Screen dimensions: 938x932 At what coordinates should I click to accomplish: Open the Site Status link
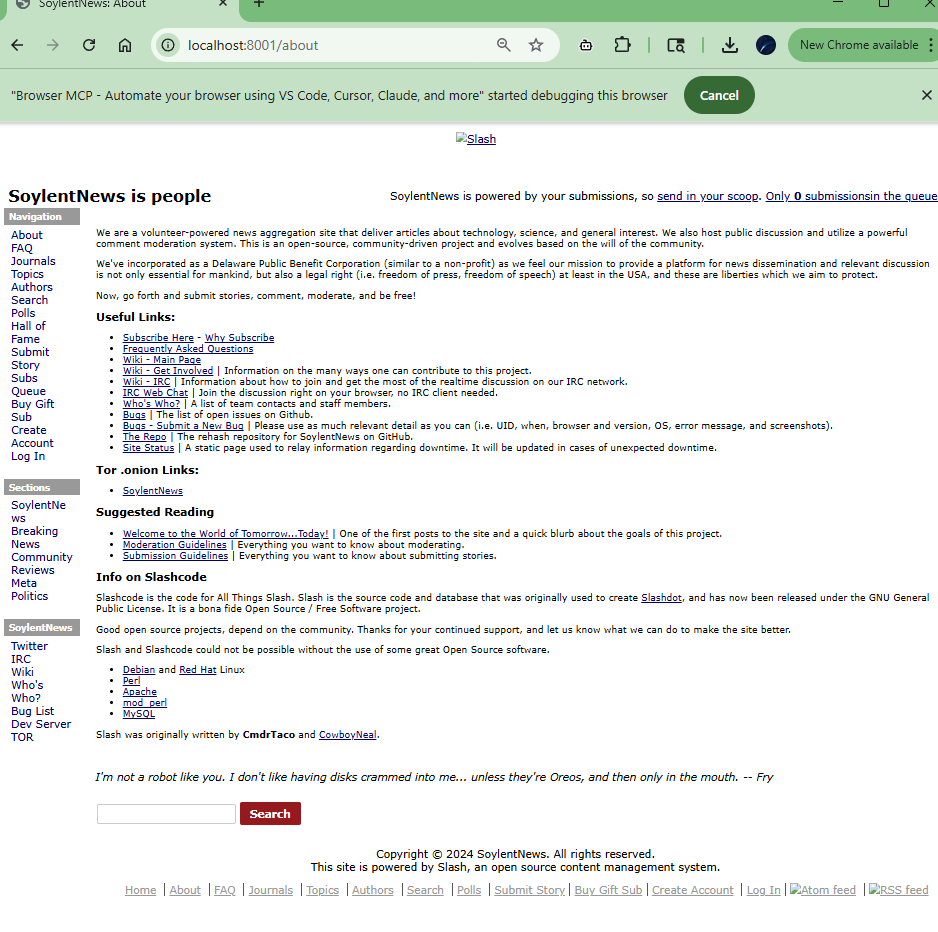148,448
